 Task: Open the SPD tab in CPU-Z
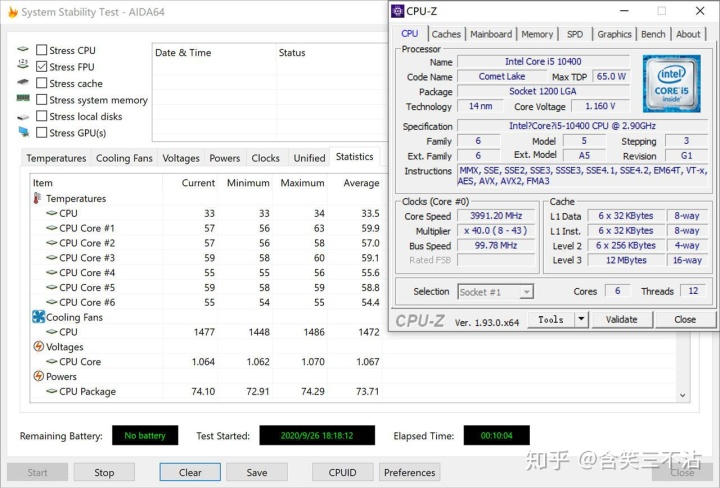point(574,34)
